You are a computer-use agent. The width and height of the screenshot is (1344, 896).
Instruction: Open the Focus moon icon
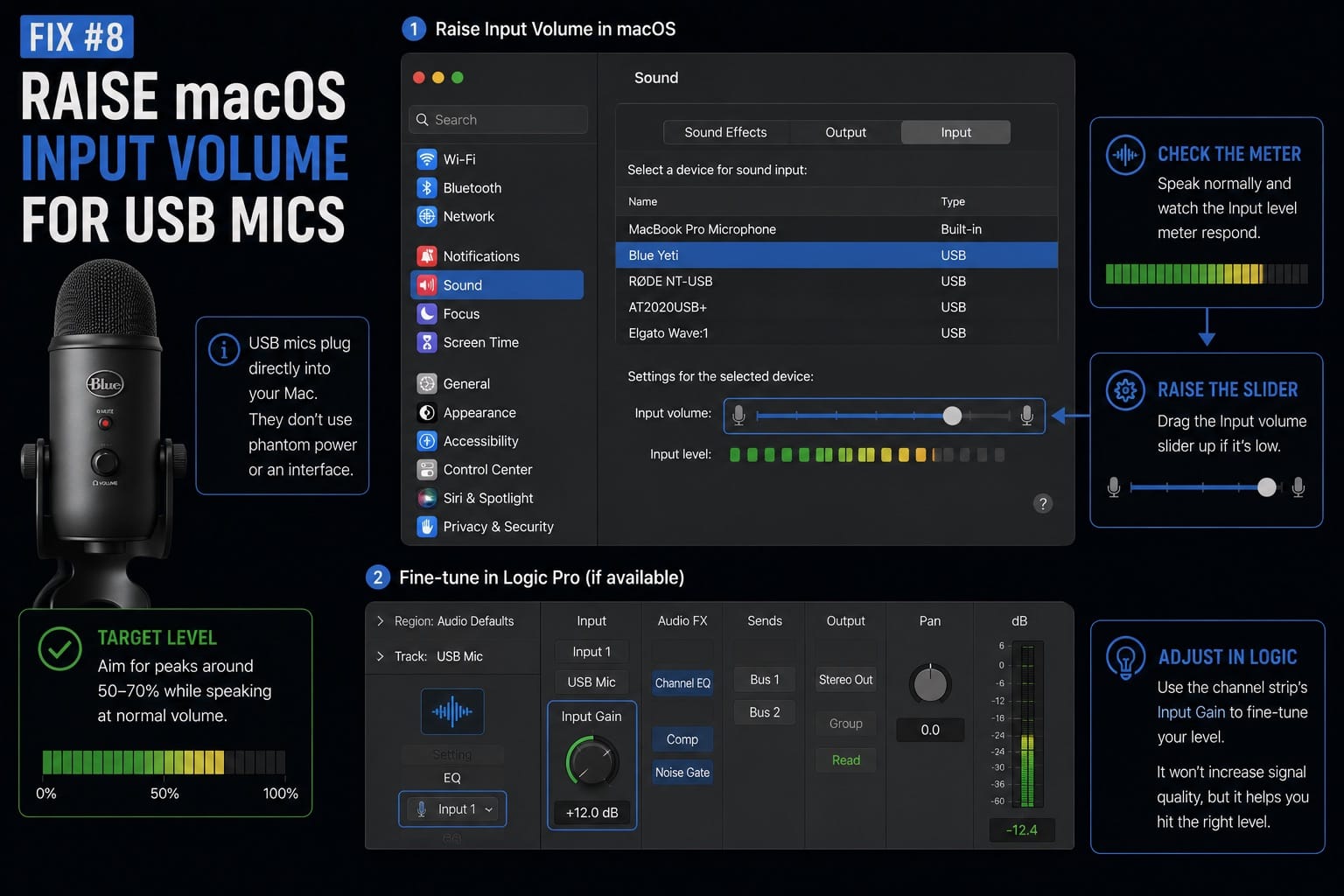click(x=426, y=313)
